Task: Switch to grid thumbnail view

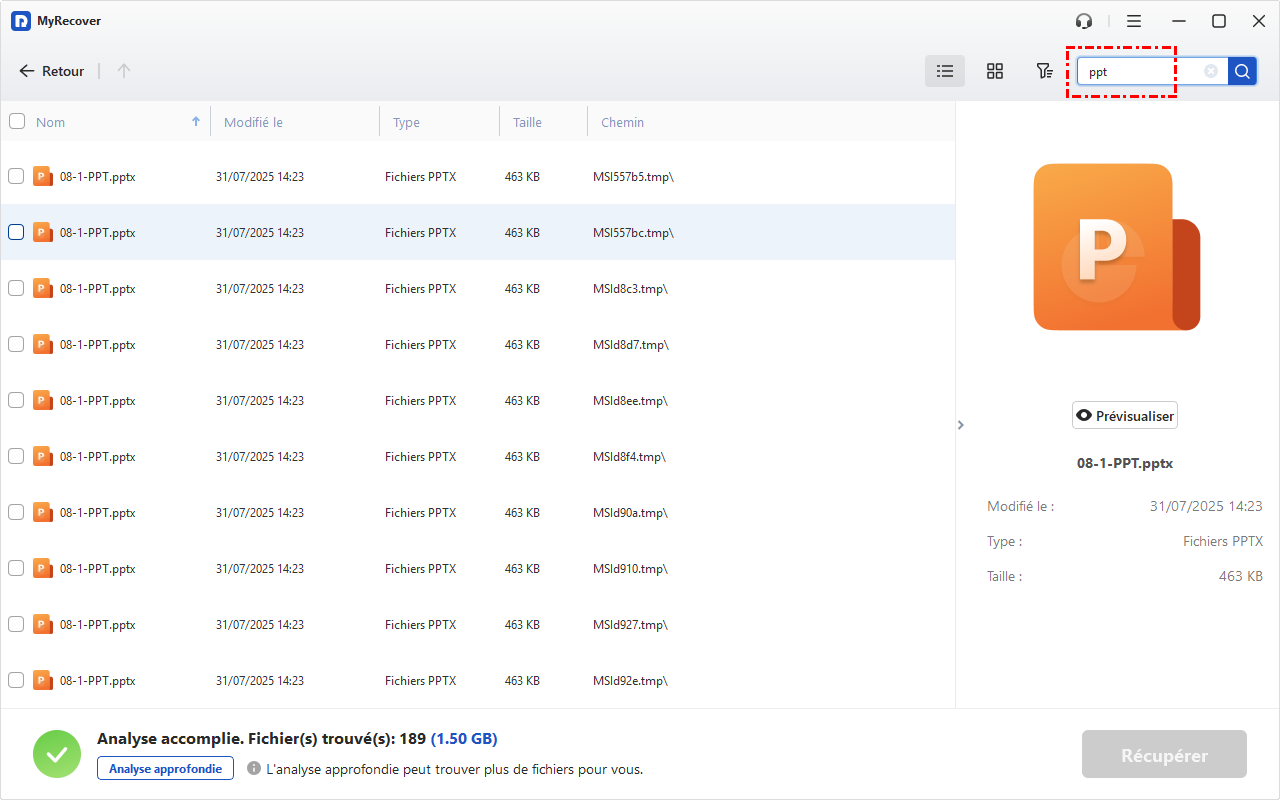Action: (x=994, y=71)
